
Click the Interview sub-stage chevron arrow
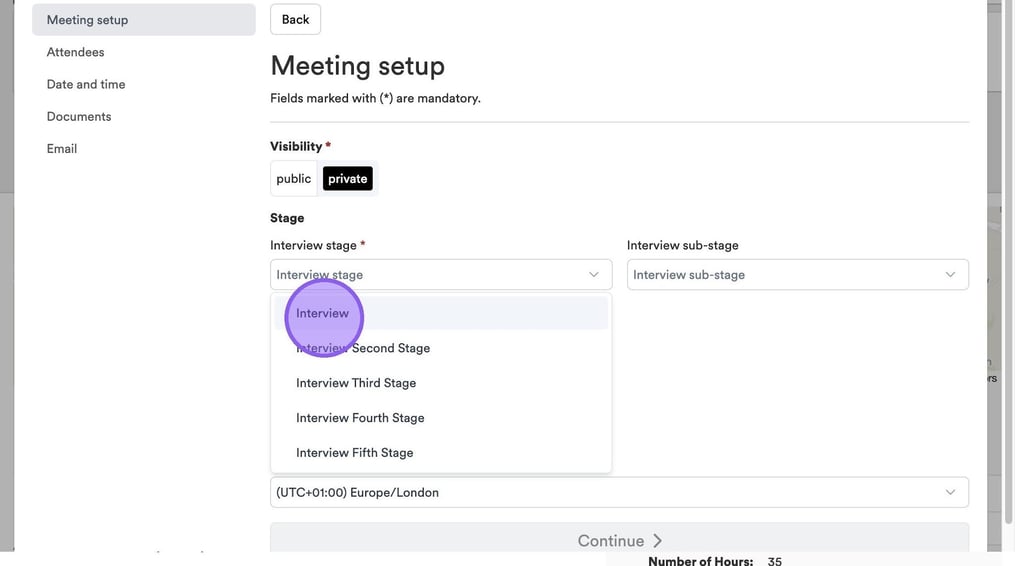(950, 275)
